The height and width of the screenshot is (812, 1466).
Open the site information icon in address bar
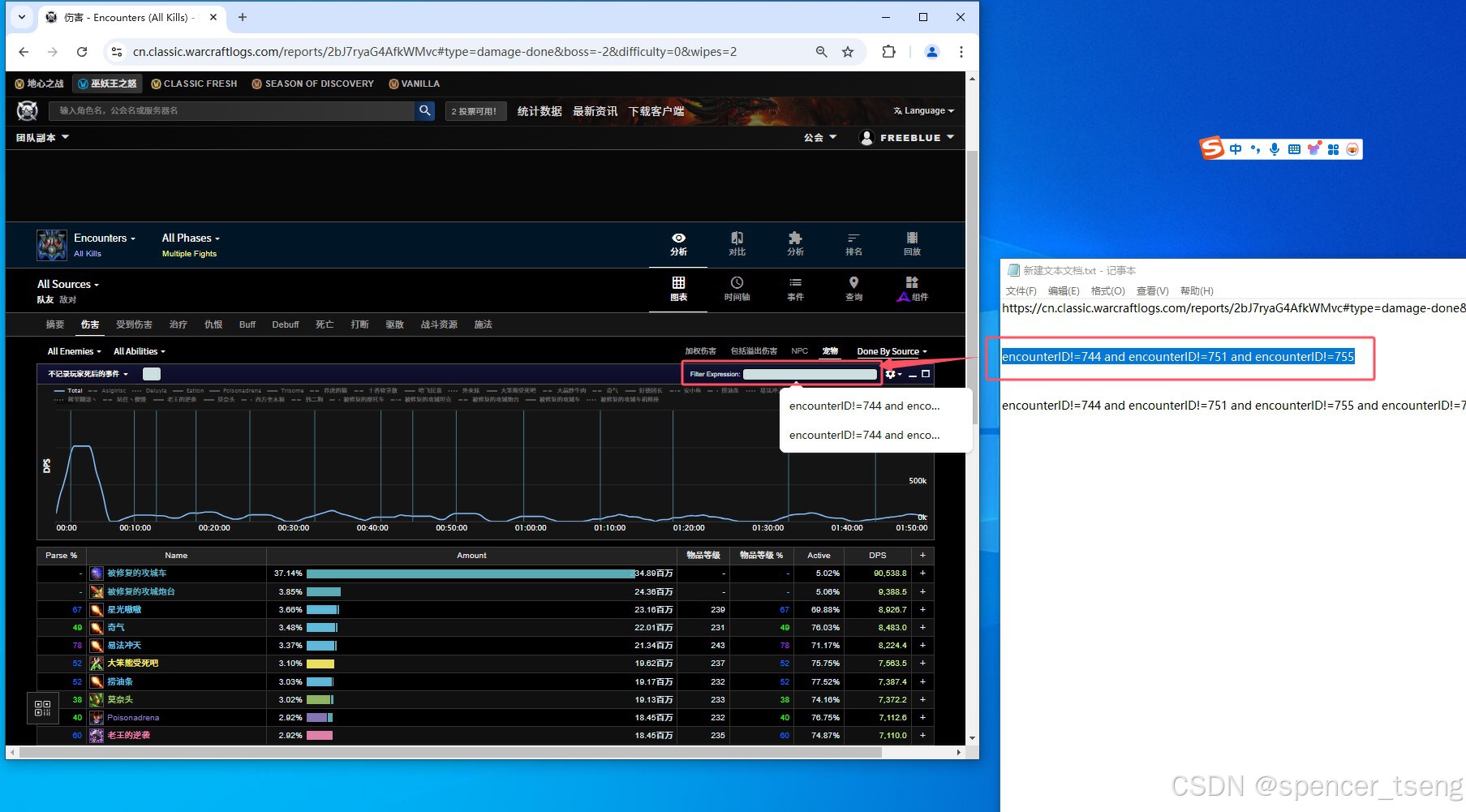tap(117, 52)
